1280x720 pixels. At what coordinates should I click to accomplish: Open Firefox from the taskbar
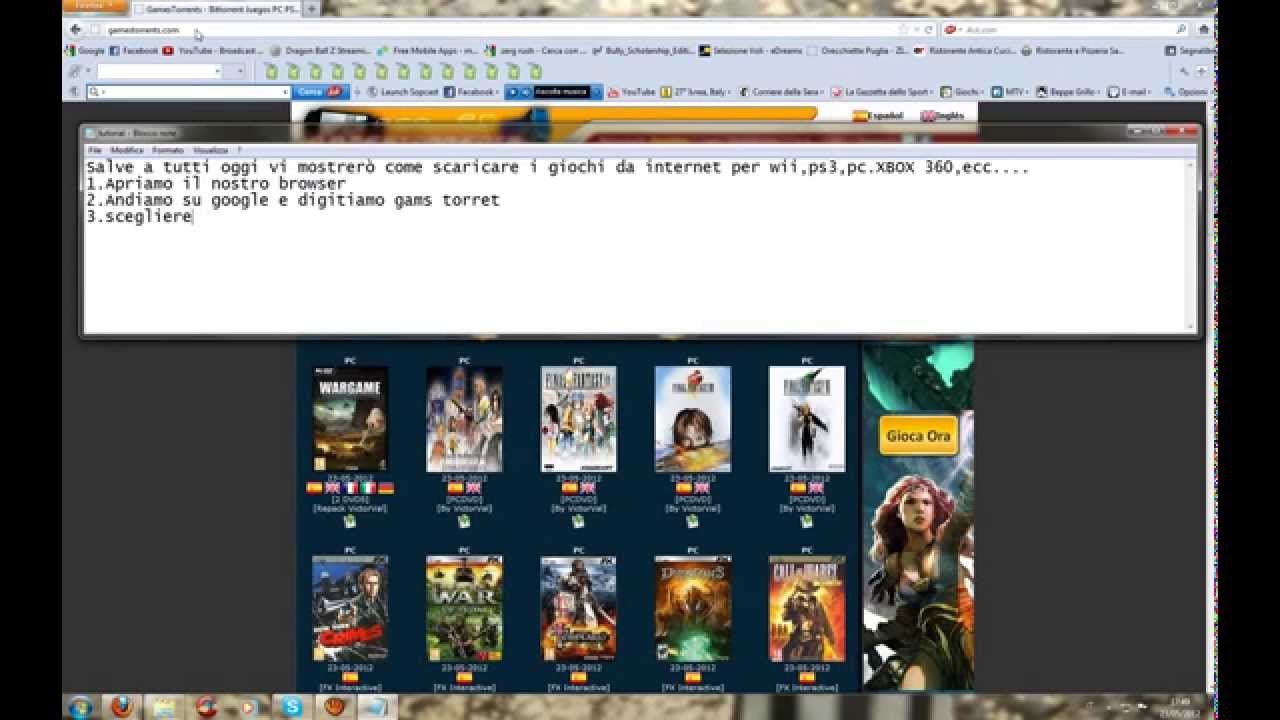[x=121, y=707]
